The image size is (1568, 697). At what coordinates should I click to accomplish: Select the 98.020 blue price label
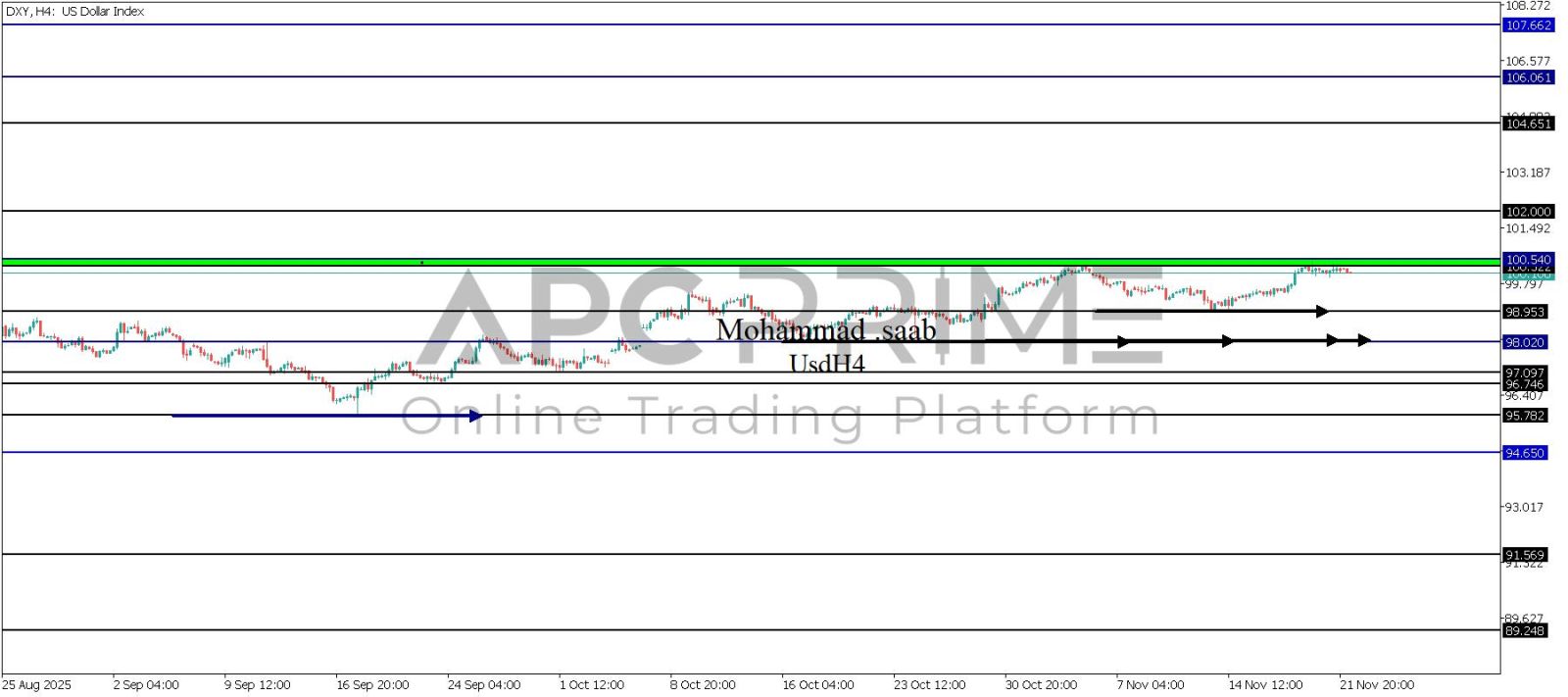coord(1525,342)
